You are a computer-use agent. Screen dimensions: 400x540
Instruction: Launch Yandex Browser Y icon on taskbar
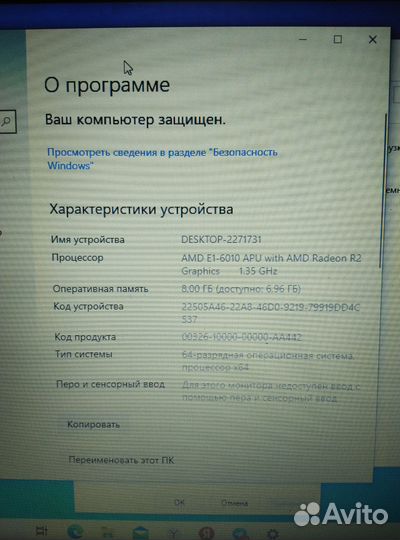[x=174, y=534]
